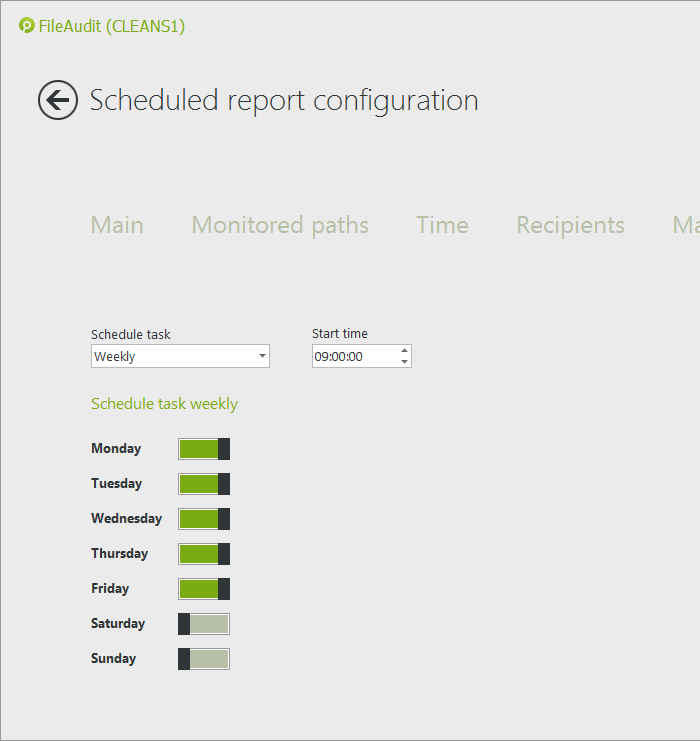Open the partially visible Ma tab
This screenshot has width=700, height=741.
tap(686, 225)
